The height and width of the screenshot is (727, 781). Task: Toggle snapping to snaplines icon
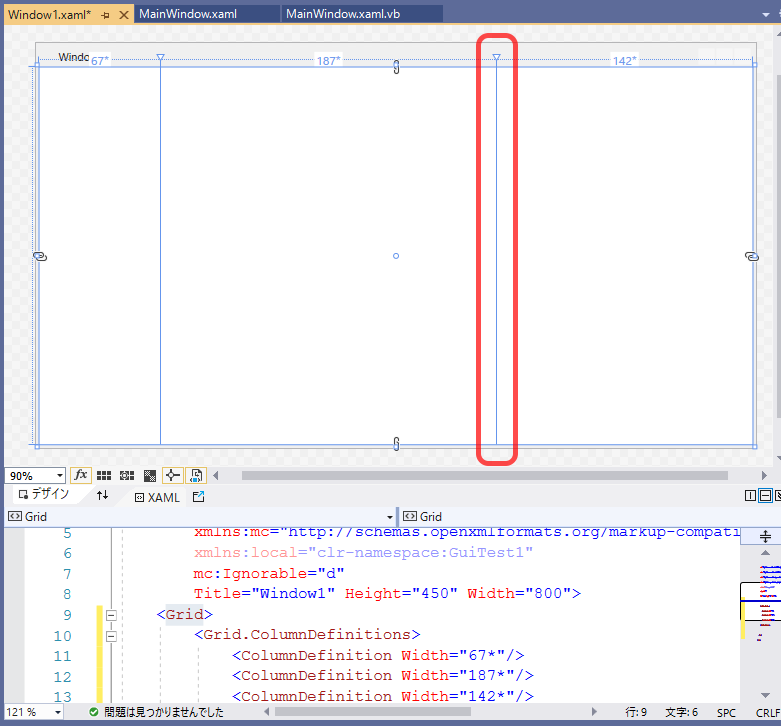pos(172,476)
